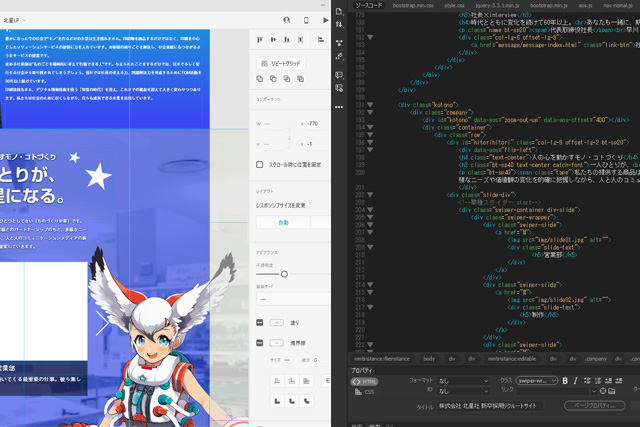This screenshot has height=427, width=640.
Task: Insert ordered list in Properties panel
Action: point(598,380)
